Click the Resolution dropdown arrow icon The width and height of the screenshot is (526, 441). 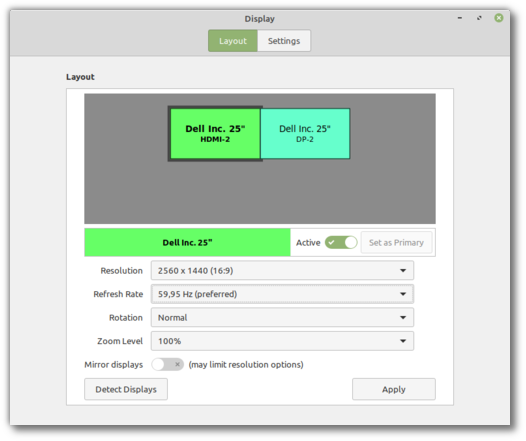(403, 271)
